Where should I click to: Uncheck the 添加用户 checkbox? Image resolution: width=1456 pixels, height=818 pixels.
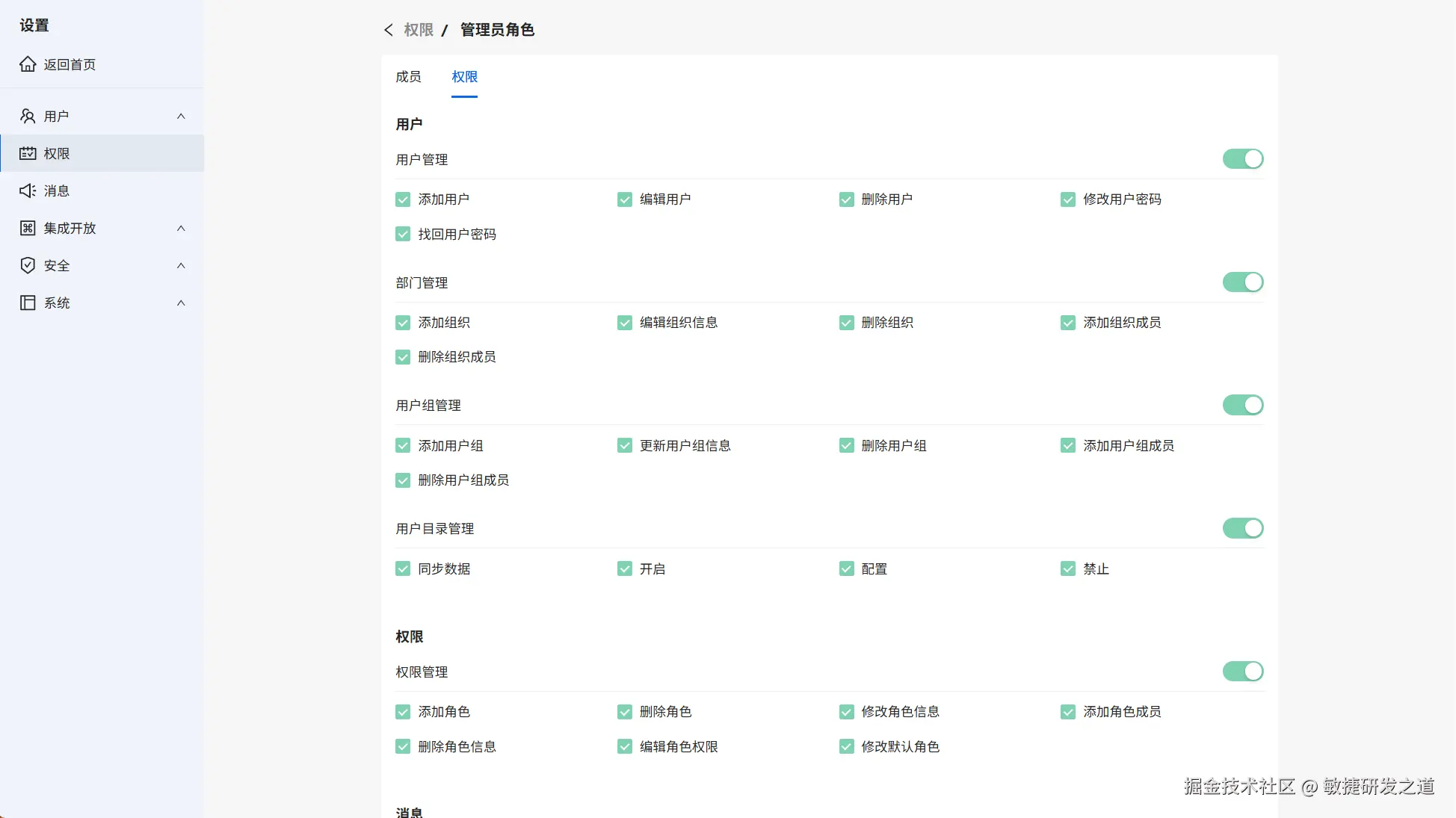[x=403, y=199]
